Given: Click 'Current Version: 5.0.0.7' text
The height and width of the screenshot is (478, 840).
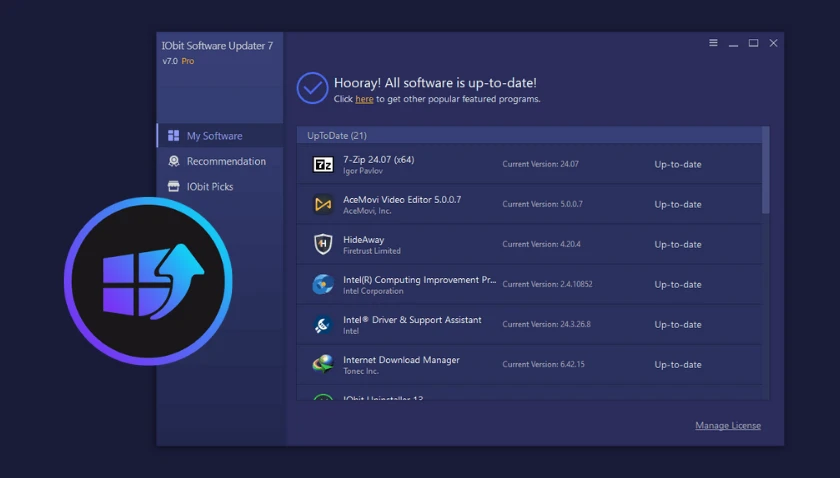Looking at the screenshot, I should click(x=542, y=204).
